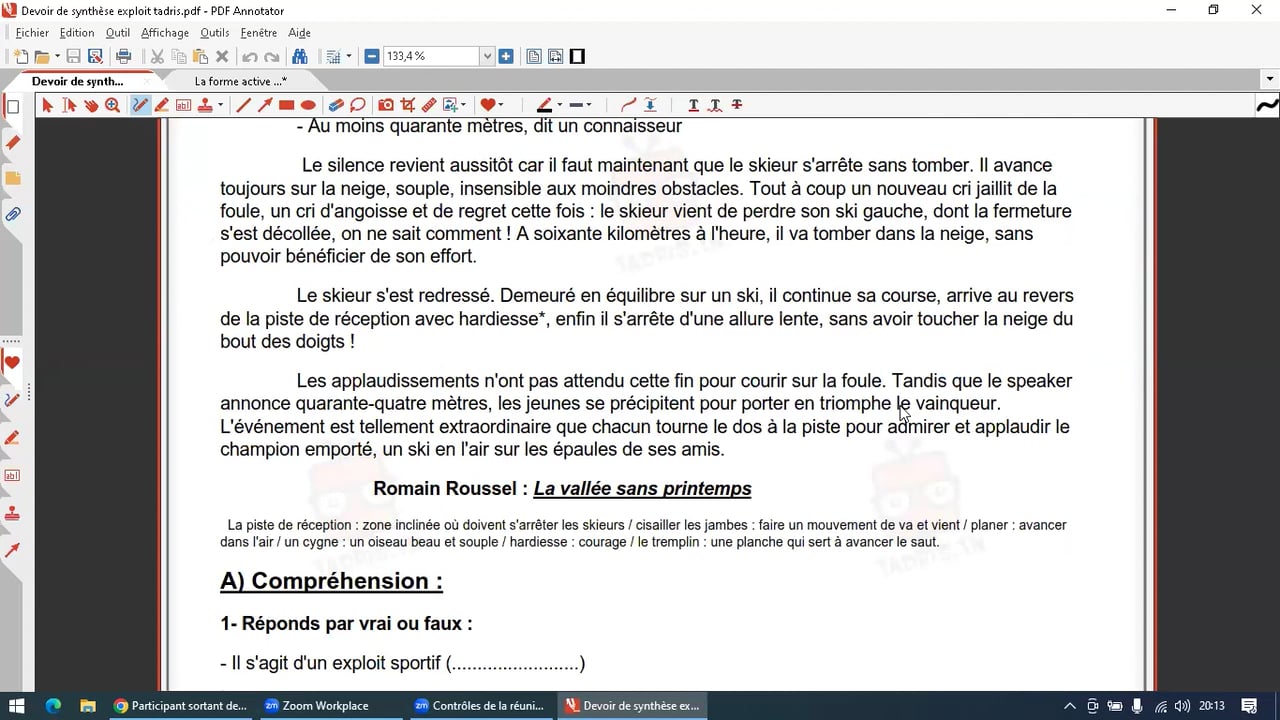Select the measuring ruler tool
The width and height of the screenshot is (1280, 720).
click(x=429, y=105)
